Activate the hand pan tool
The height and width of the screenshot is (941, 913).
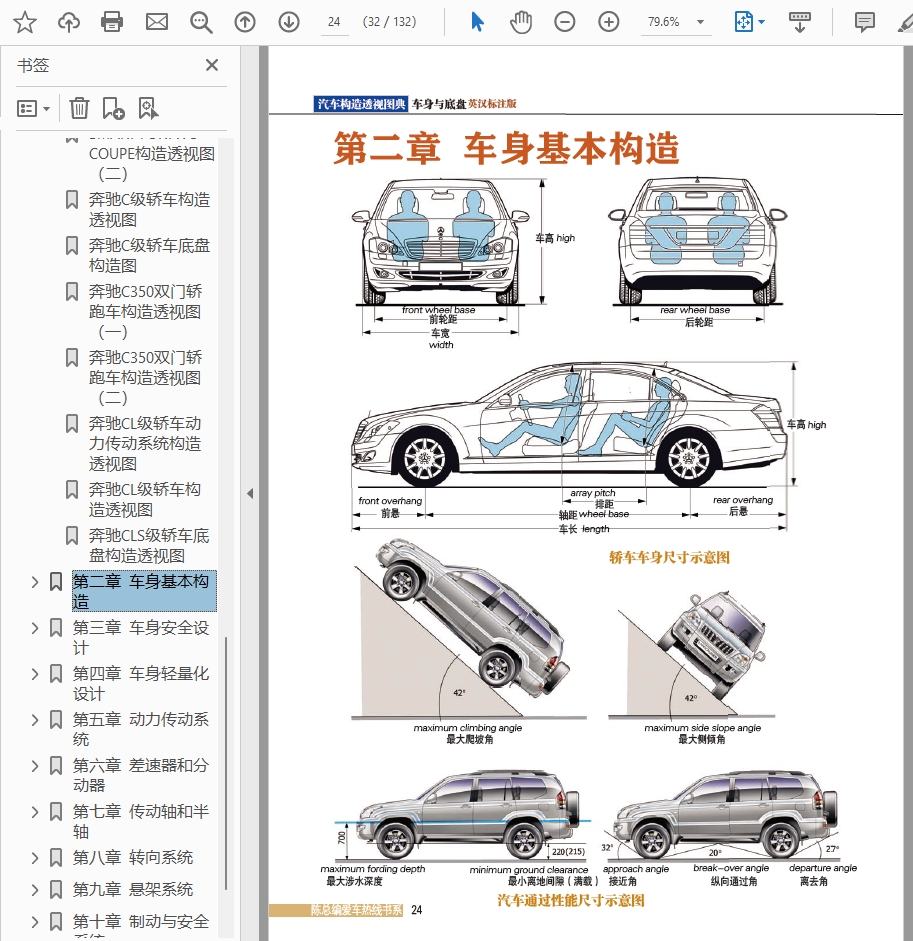521,22
